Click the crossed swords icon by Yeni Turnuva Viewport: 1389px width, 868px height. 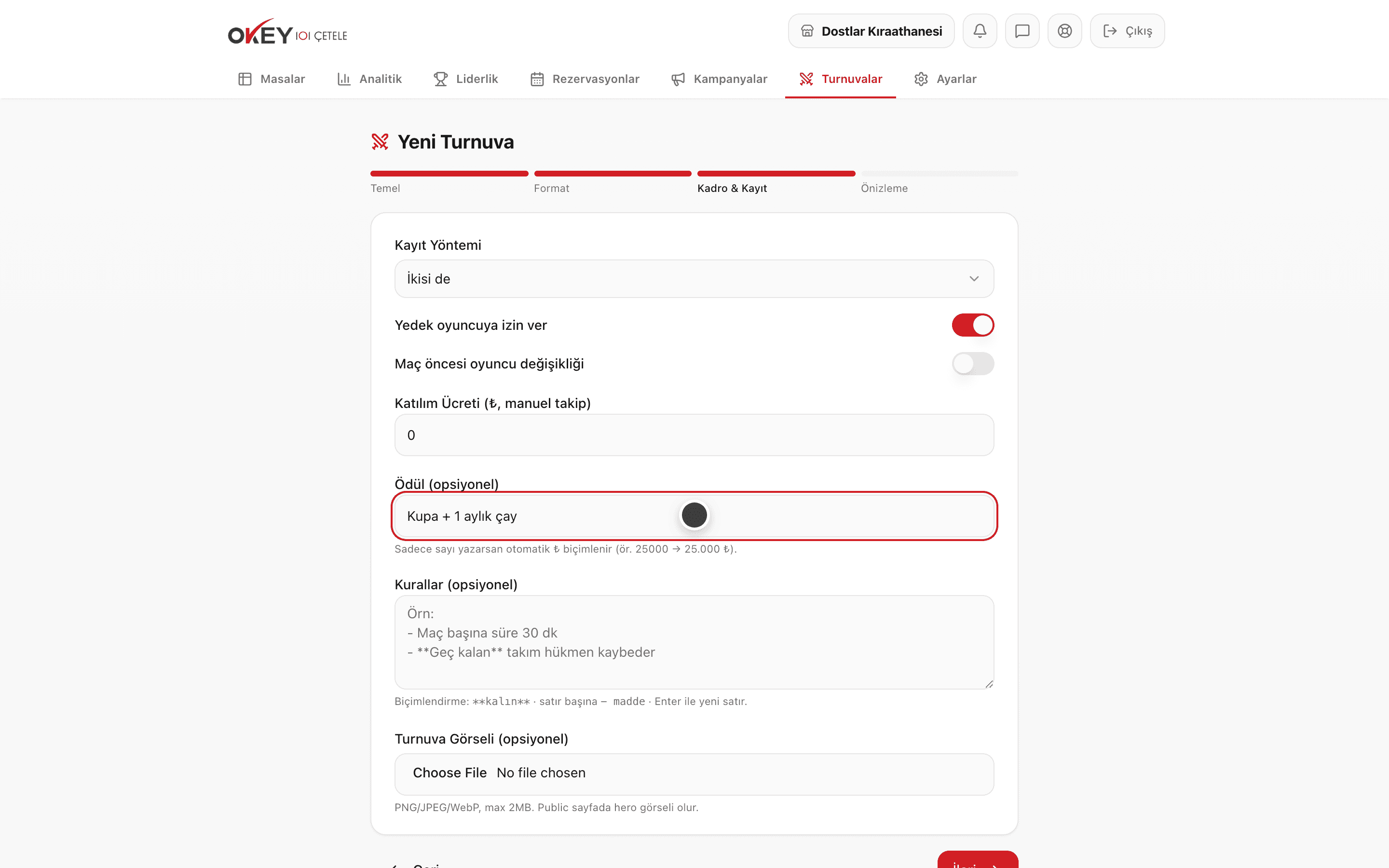click(x=380, y=142)
